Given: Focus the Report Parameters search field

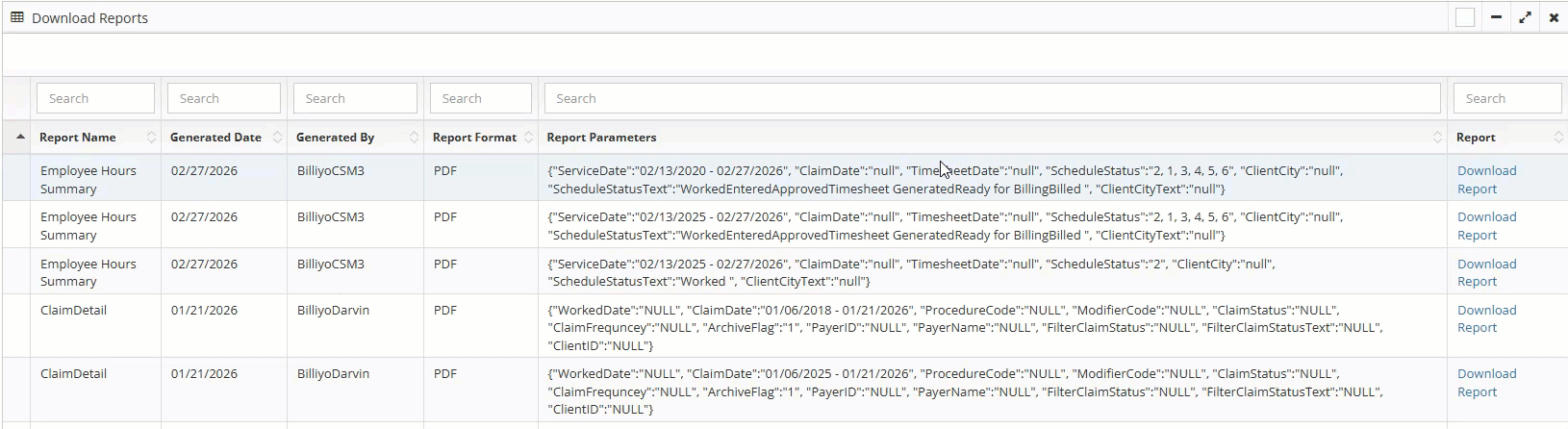Looking at the screenshot, I should 992,98.
